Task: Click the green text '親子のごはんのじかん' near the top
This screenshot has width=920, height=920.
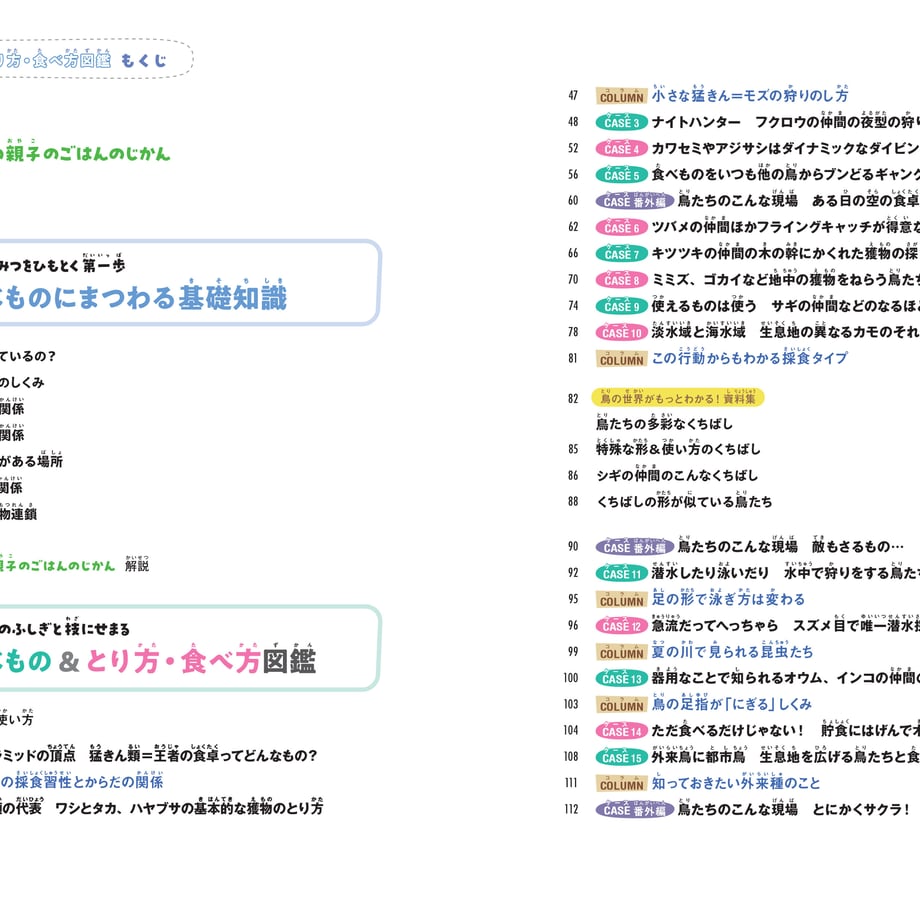Action: click(x=87, y=154)
